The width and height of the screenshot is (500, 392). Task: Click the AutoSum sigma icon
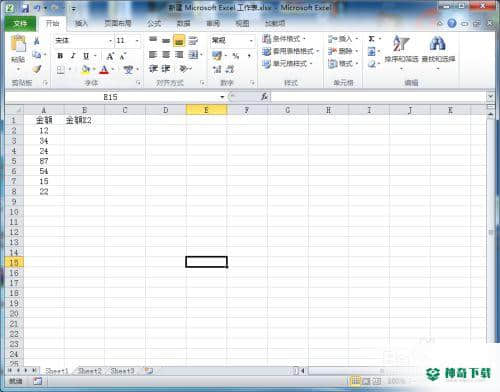click(371, 39)
